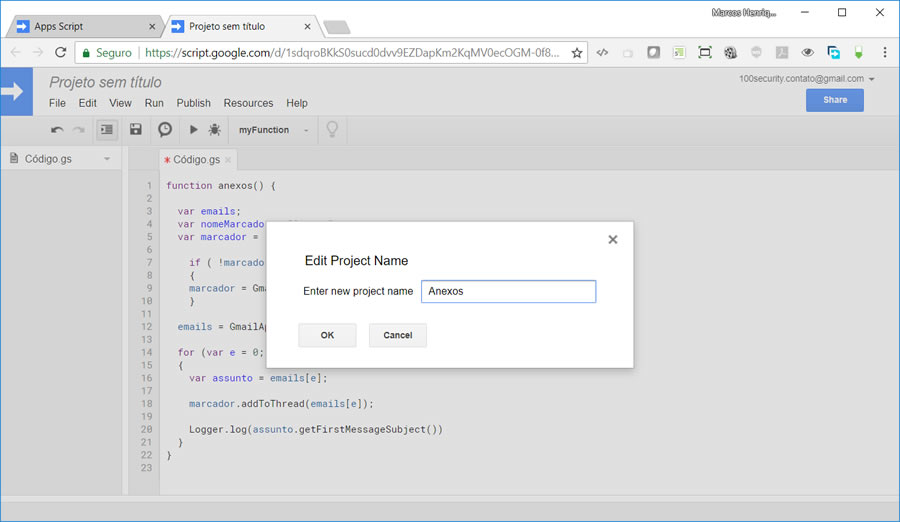Cancel the Edit Project Name dialog
900x522 pixels.
[x=398, y=335]
